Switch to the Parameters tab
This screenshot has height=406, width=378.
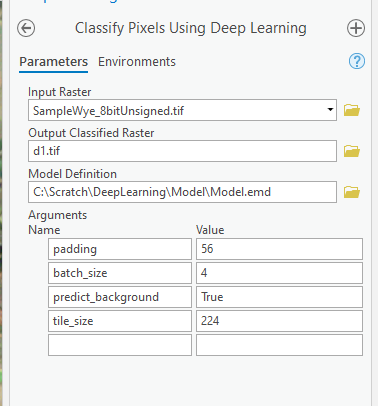pos(54,62)
